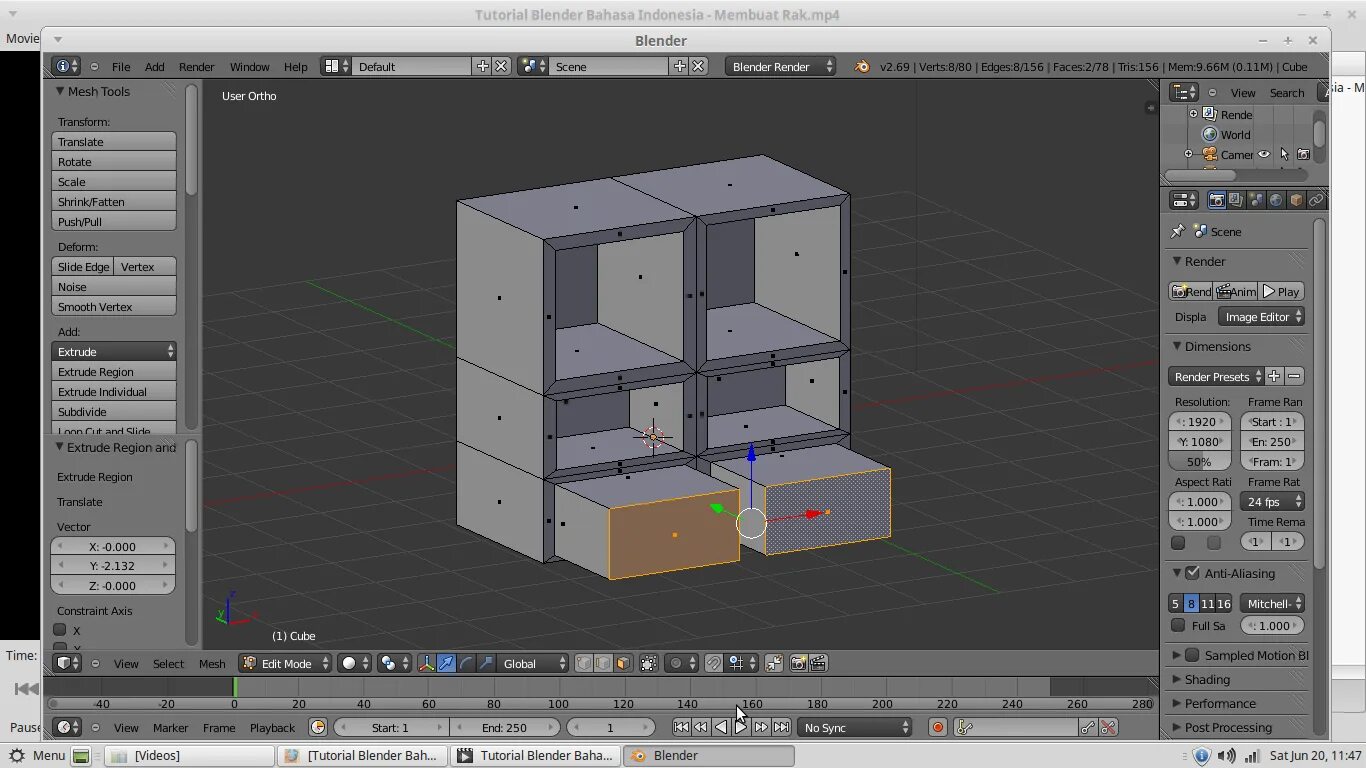This screenshot has width=1366, height=768.
Task: Click the OpenGL render animation clapper icon
Action: click(818, 663)
